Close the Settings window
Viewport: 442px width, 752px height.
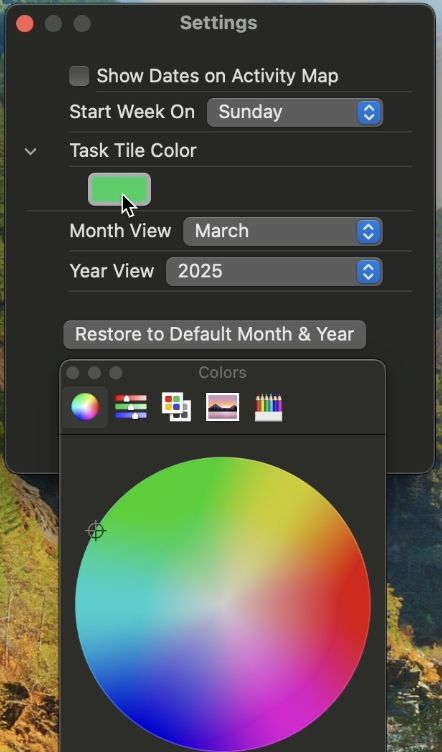(x=24, y=24)
